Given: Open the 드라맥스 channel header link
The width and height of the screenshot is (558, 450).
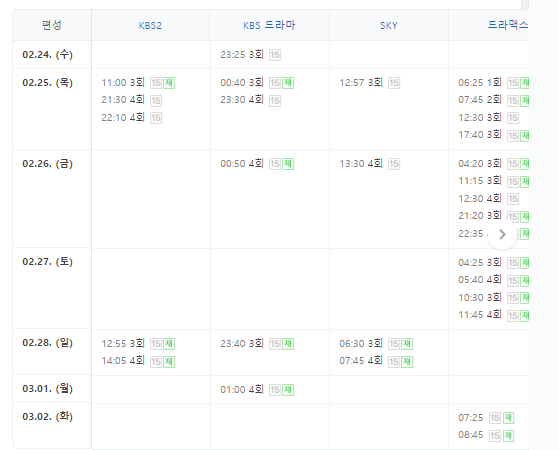Looking at the screenshot, I should [508, 25].
